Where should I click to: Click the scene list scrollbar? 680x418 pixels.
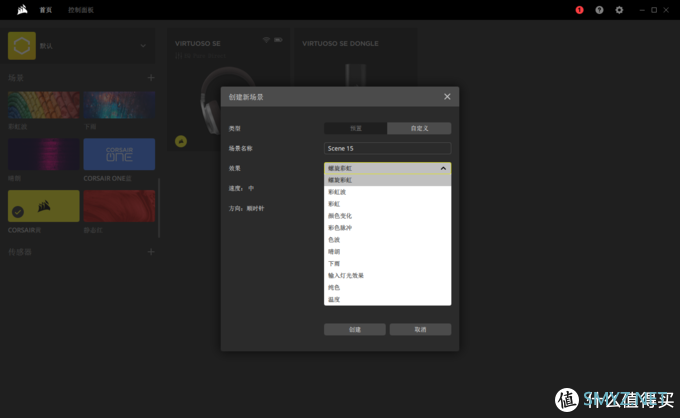pyautogui.click(x=159, y=208)
